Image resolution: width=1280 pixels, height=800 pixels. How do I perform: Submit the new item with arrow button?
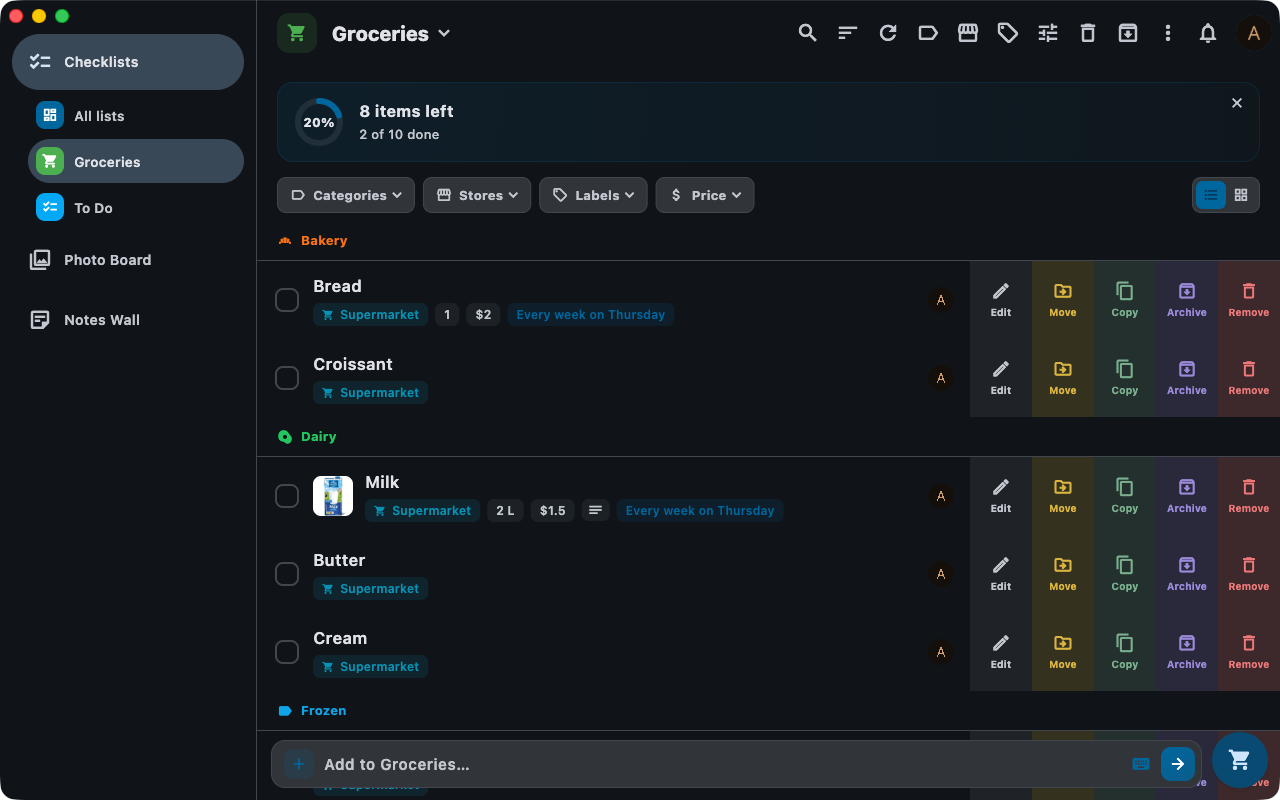pos(1178,764)
